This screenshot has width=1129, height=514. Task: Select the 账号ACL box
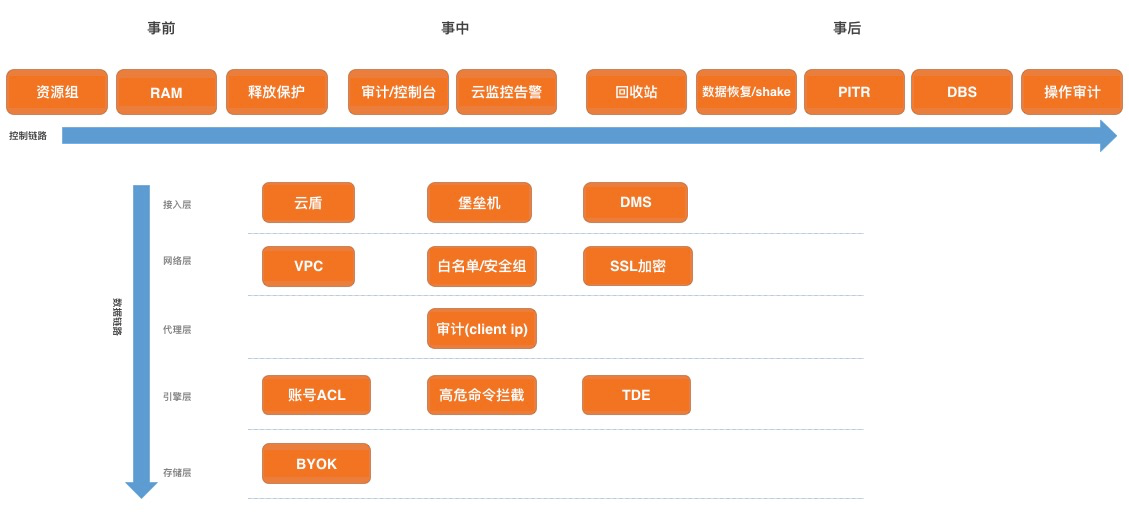(316, 395)
